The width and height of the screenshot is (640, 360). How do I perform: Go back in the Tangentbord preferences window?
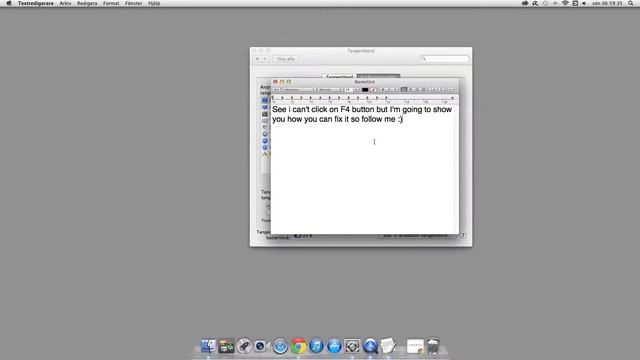coord(258,59)
